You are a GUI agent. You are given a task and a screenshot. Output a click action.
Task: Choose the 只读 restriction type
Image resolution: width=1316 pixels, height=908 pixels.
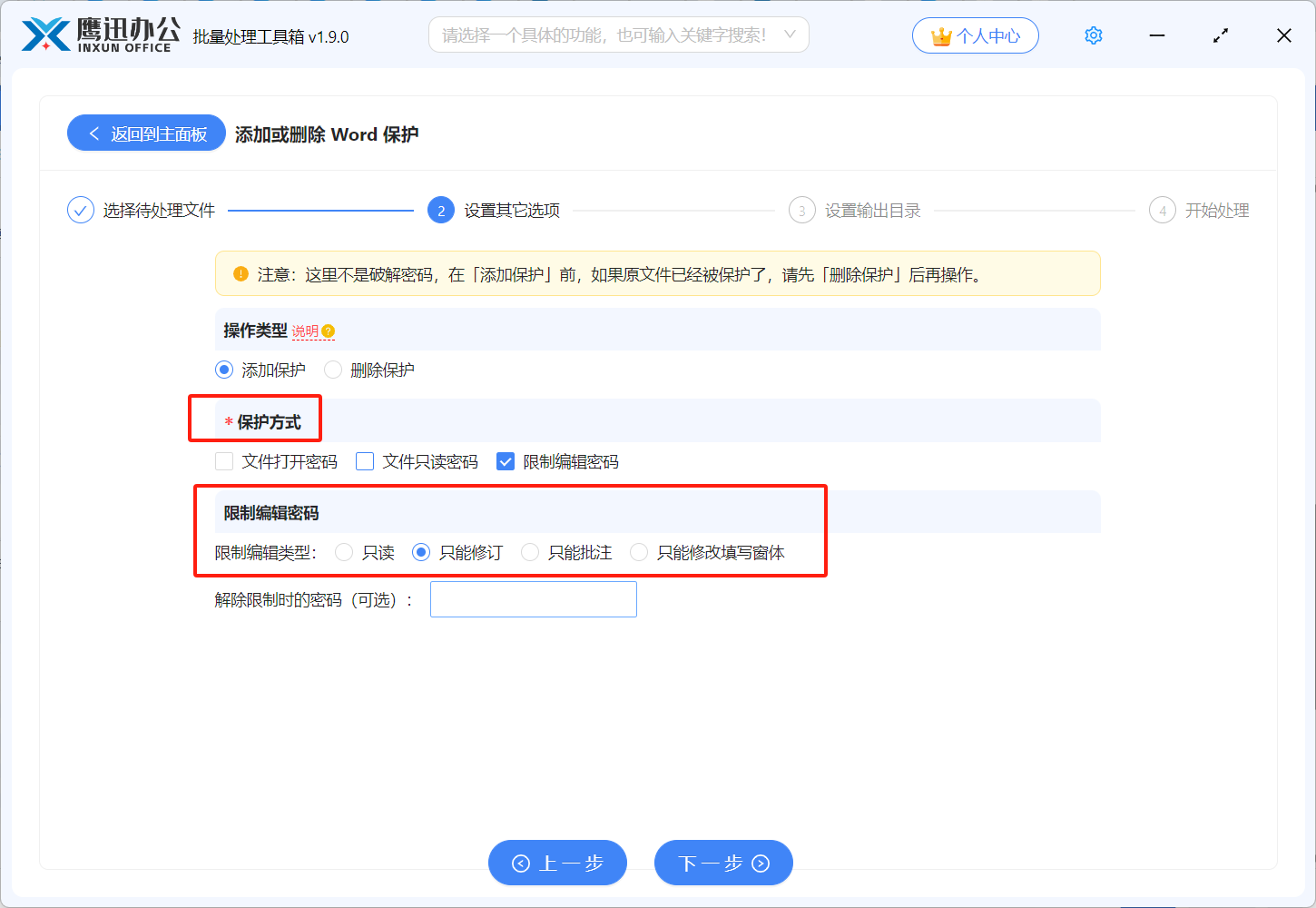(344, 552)
